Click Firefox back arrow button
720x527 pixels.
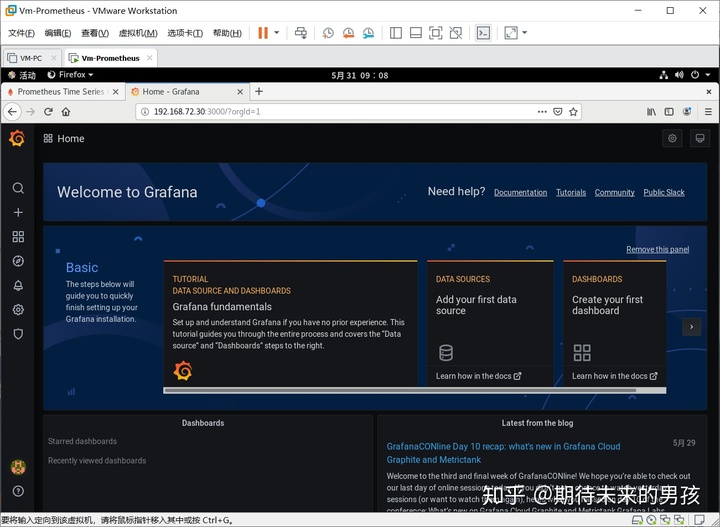pyautogui.click(x=12, y=112)
